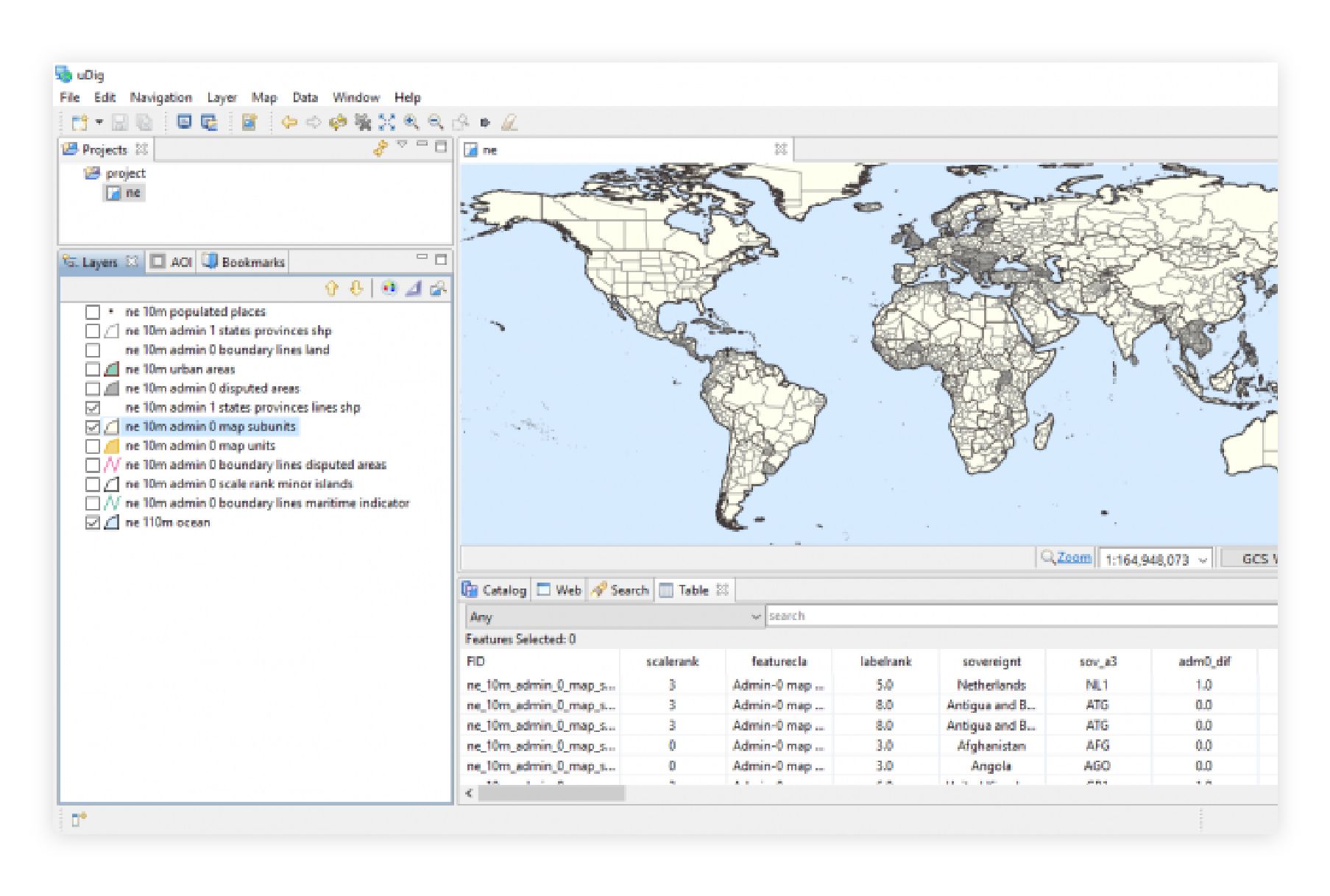Enable the ne 10m urban areas layer
1330x896 pixels.
pos(93,369)
